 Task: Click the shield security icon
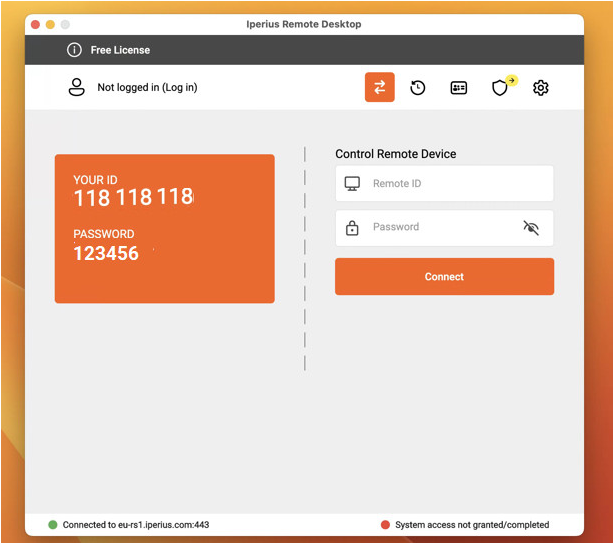pyautogui.click(x=500, y=88)
